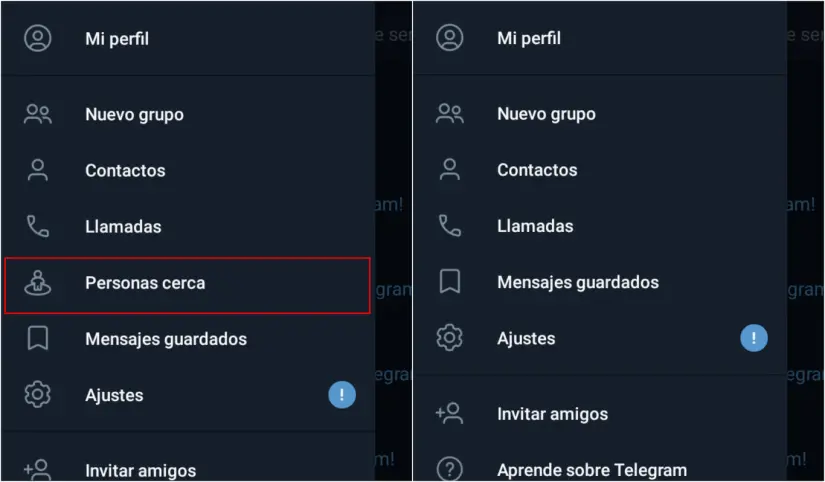Choose Invitar amigos in the right menu
The width and height of the screenshot is (825, 482).
(x=552, y=414)
